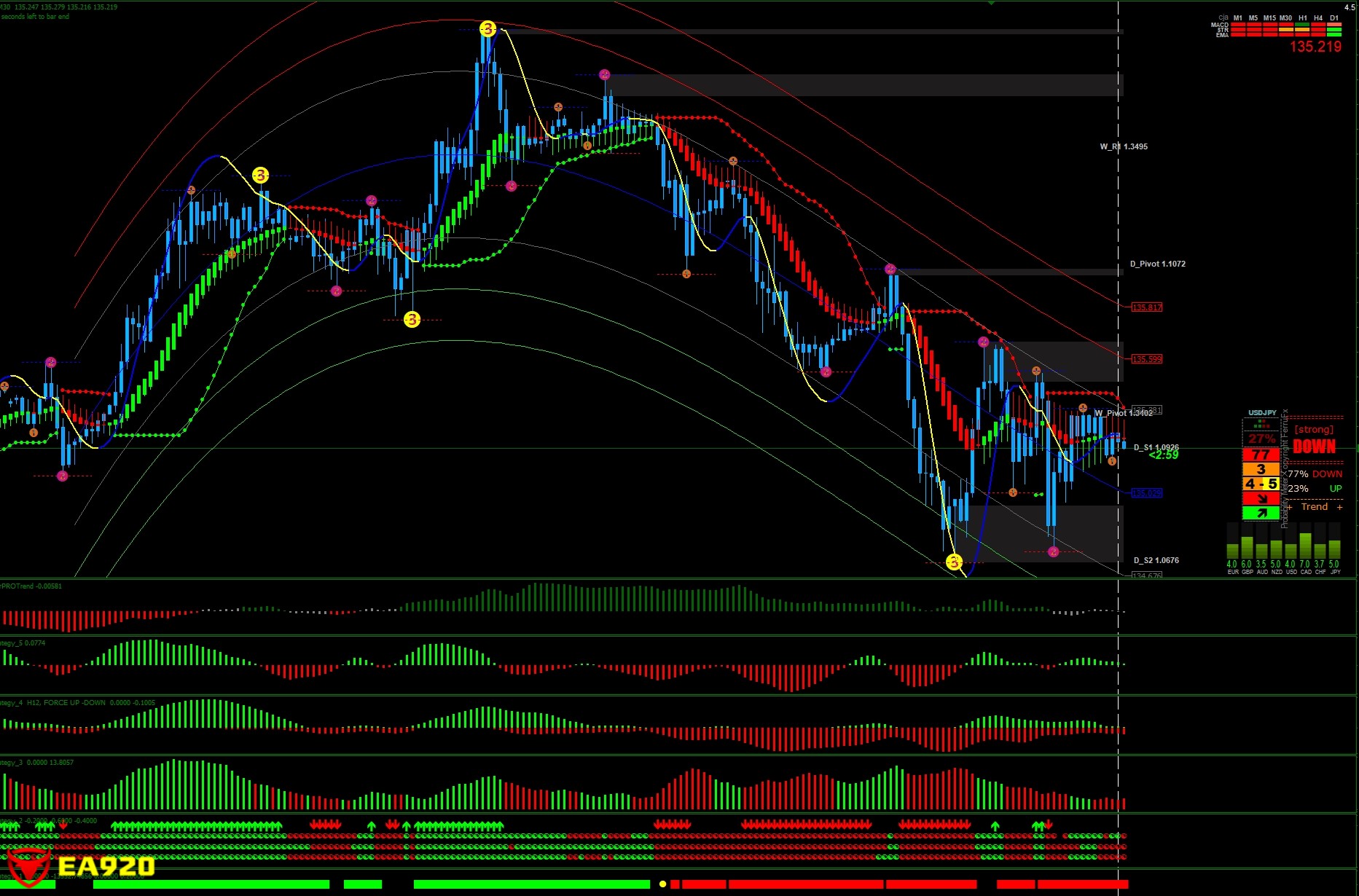Click the GBP currency strength bar

(x=1247, y=548)
